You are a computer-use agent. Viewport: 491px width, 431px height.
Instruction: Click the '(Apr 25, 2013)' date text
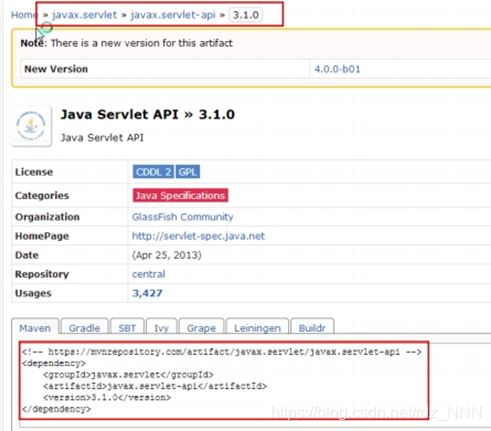(x=167, y=255)
